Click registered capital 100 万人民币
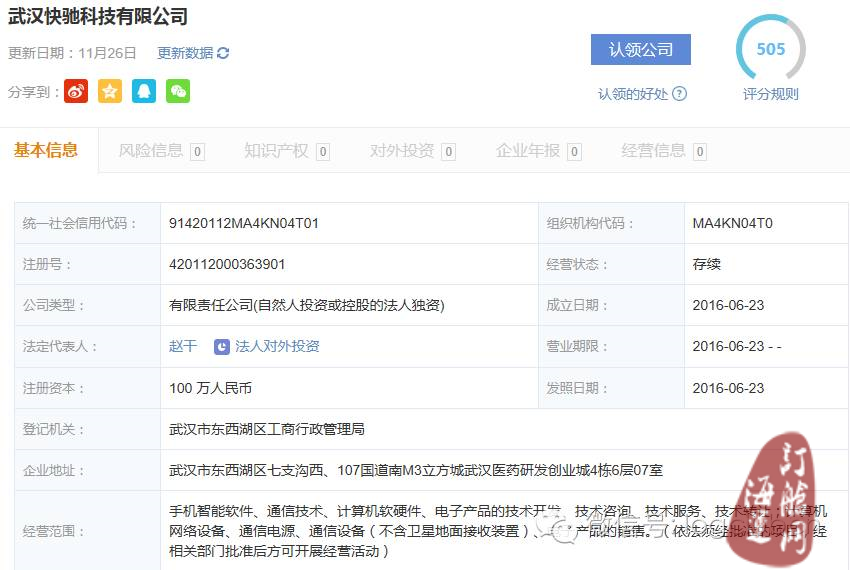 (x=210, y=388)
